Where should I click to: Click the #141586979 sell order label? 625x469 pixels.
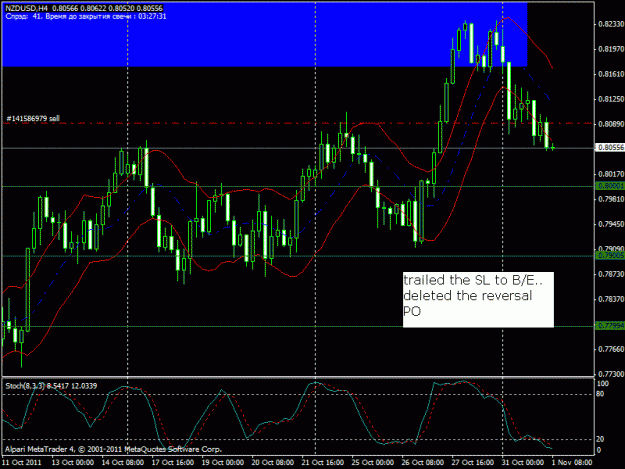coord(33,118)
